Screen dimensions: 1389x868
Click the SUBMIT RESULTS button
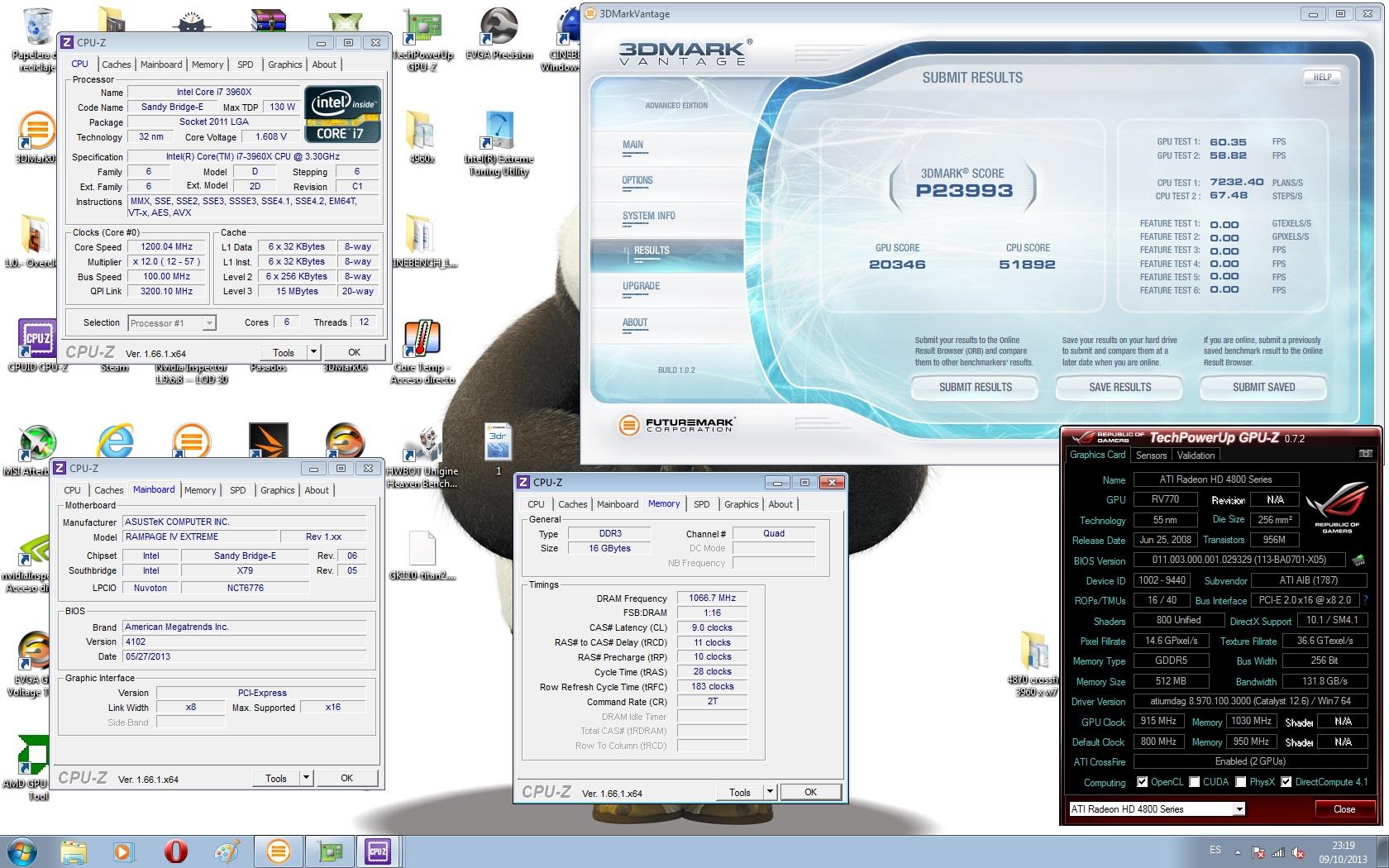click(x=976, y=387)
